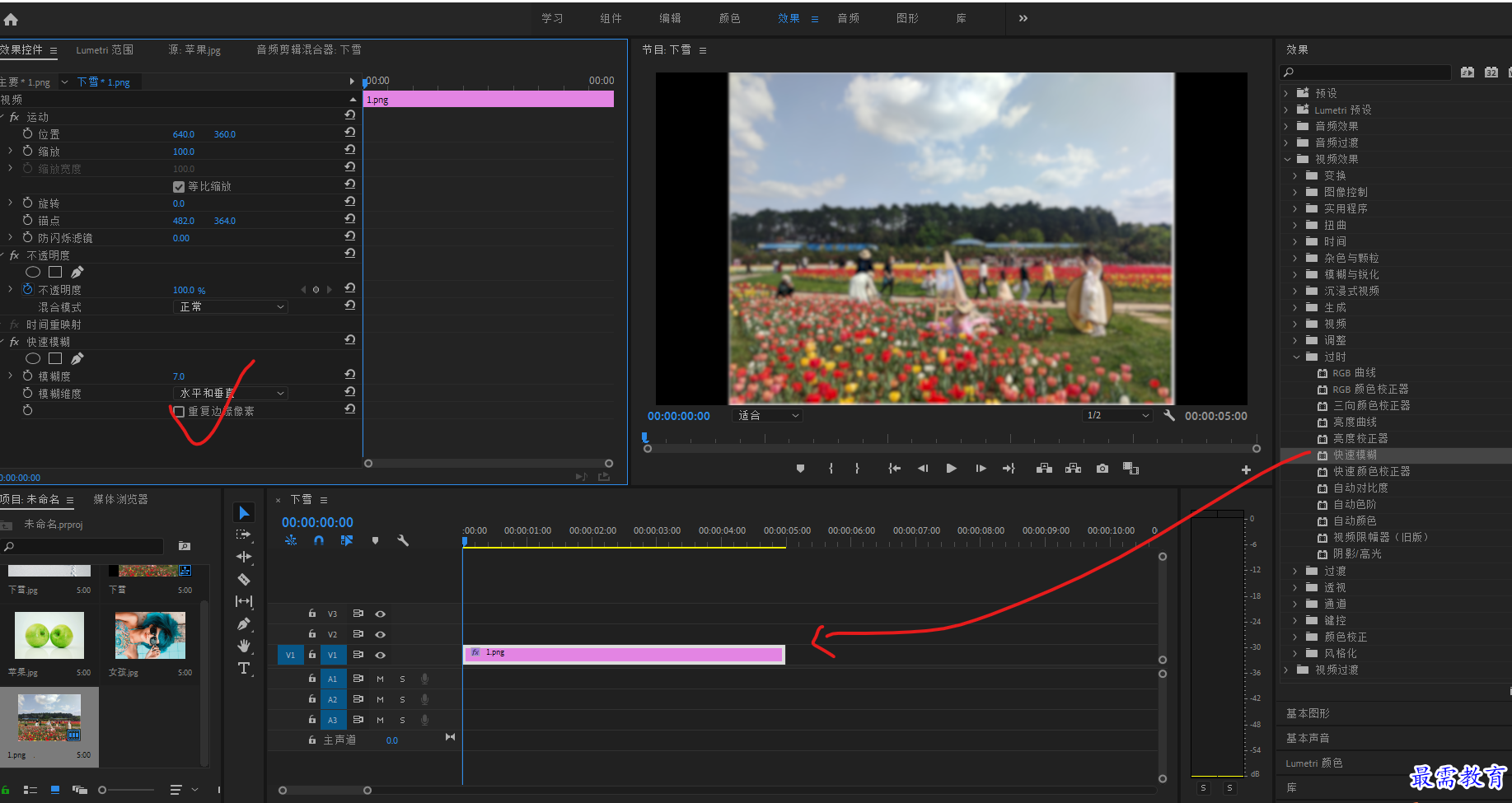The height and width of the screenshot is (803, 1512).
Task: Show more workspaces overflow arrows
Action: [x=1023, y=18]
